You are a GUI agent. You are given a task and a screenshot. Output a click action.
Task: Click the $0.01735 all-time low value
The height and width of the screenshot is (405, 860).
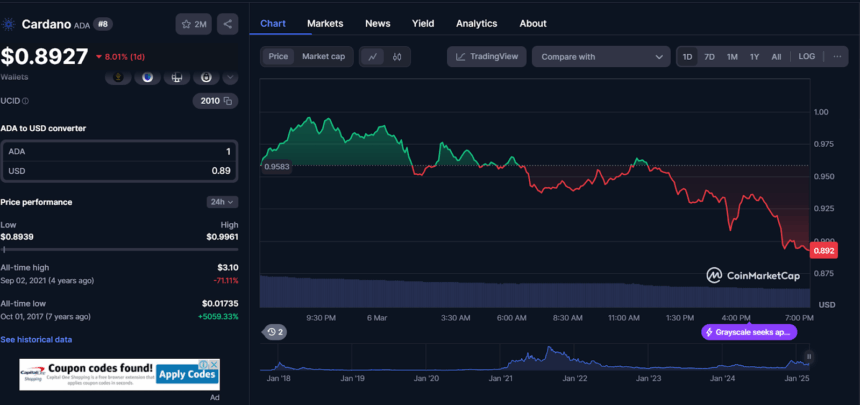(x=220, y=303)
